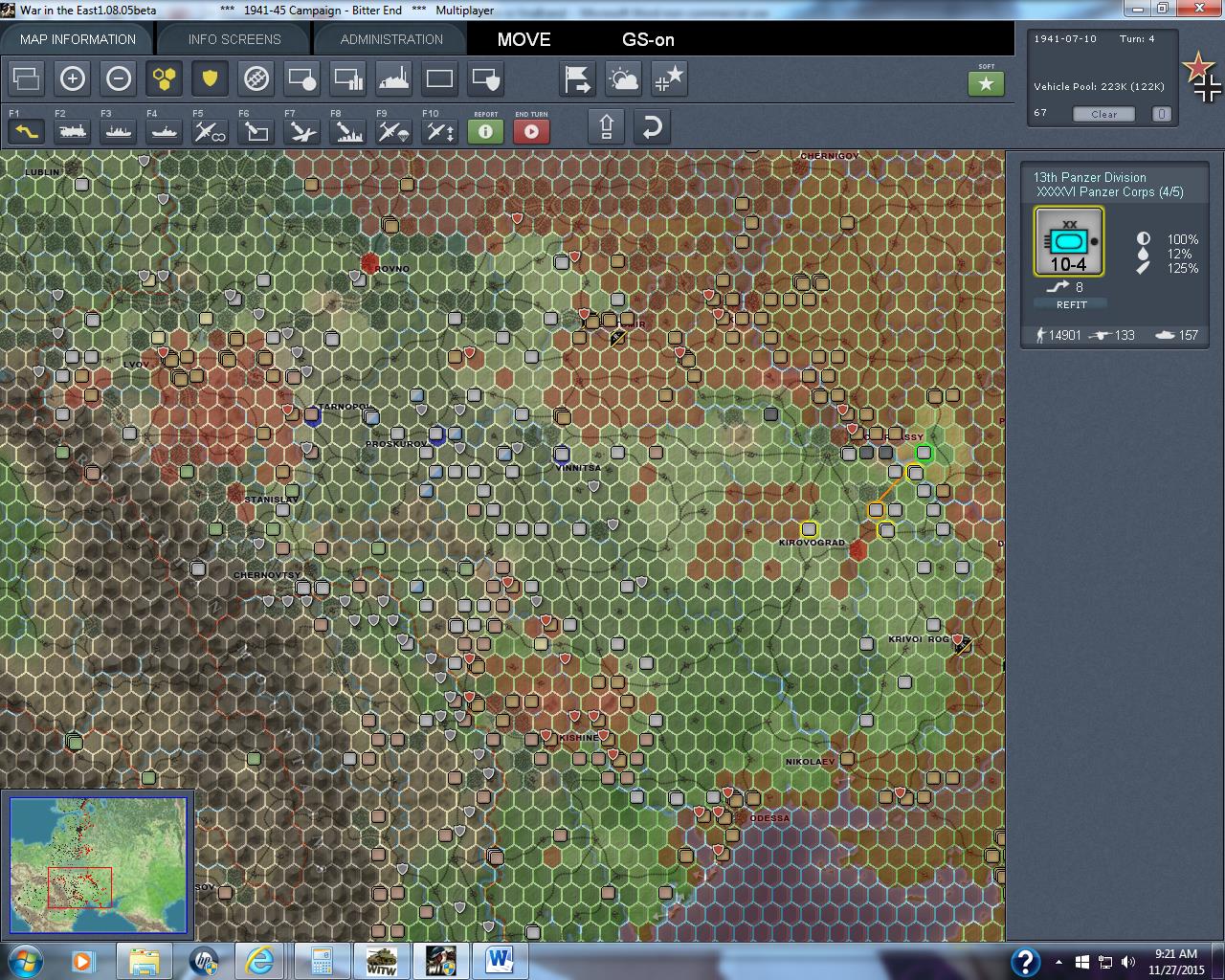Select F6 bomb unit mode
1225x980 pixels.
tap(256, 131)
